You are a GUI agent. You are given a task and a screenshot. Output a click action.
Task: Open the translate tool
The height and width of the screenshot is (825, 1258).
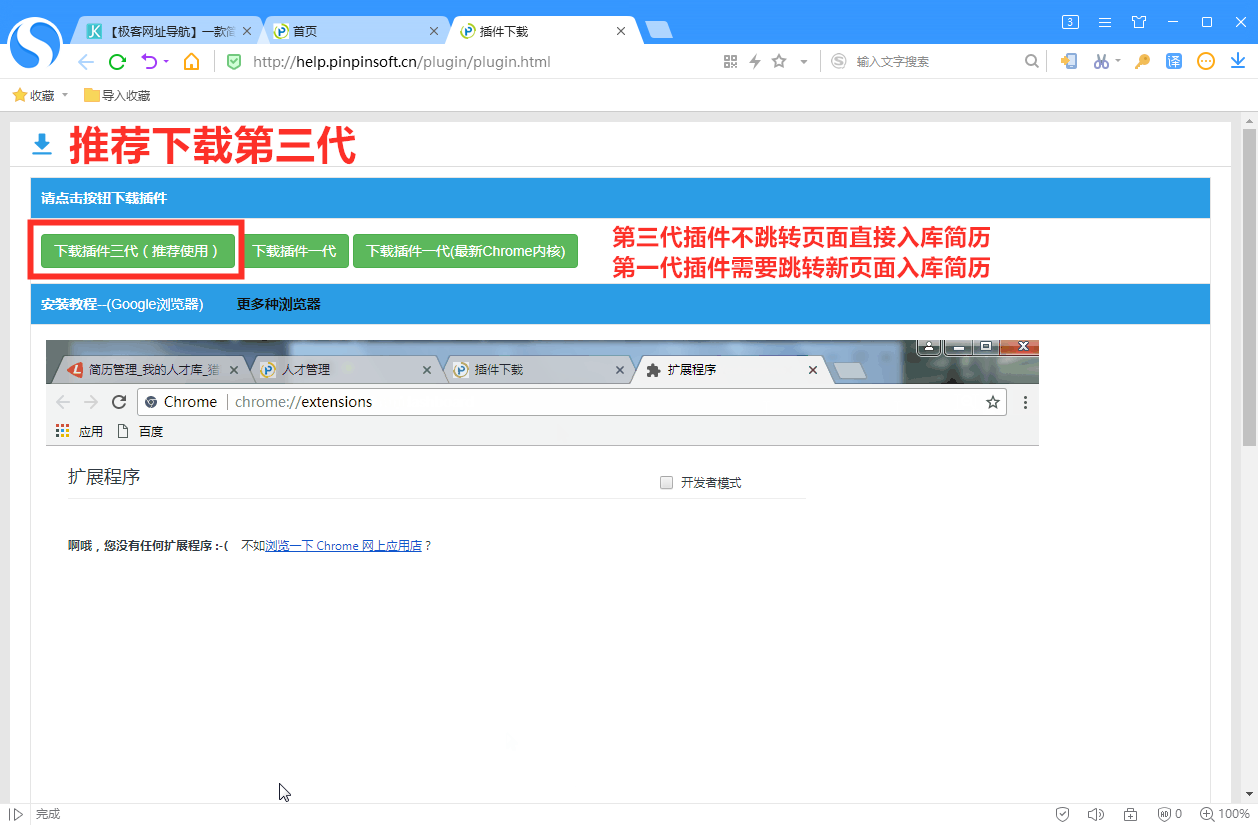(x=1173, y=60)
